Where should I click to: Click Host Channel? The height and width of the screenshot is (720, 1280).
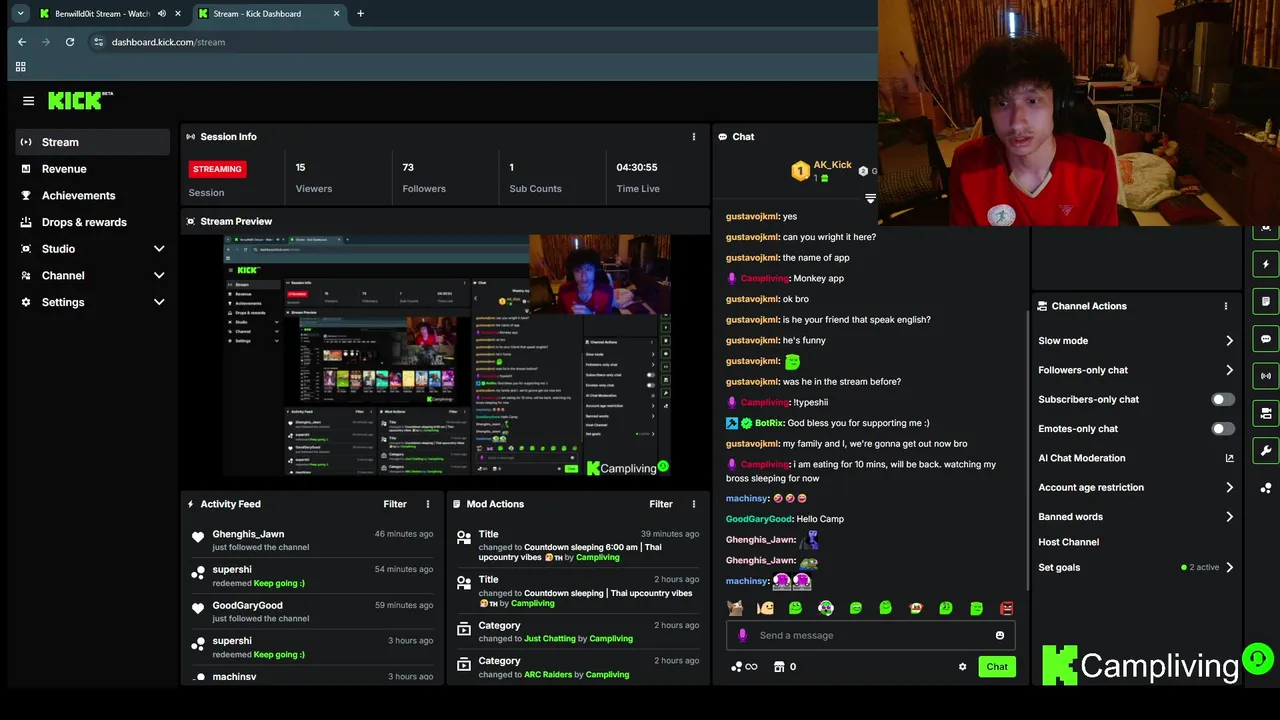coord(1068,542)
